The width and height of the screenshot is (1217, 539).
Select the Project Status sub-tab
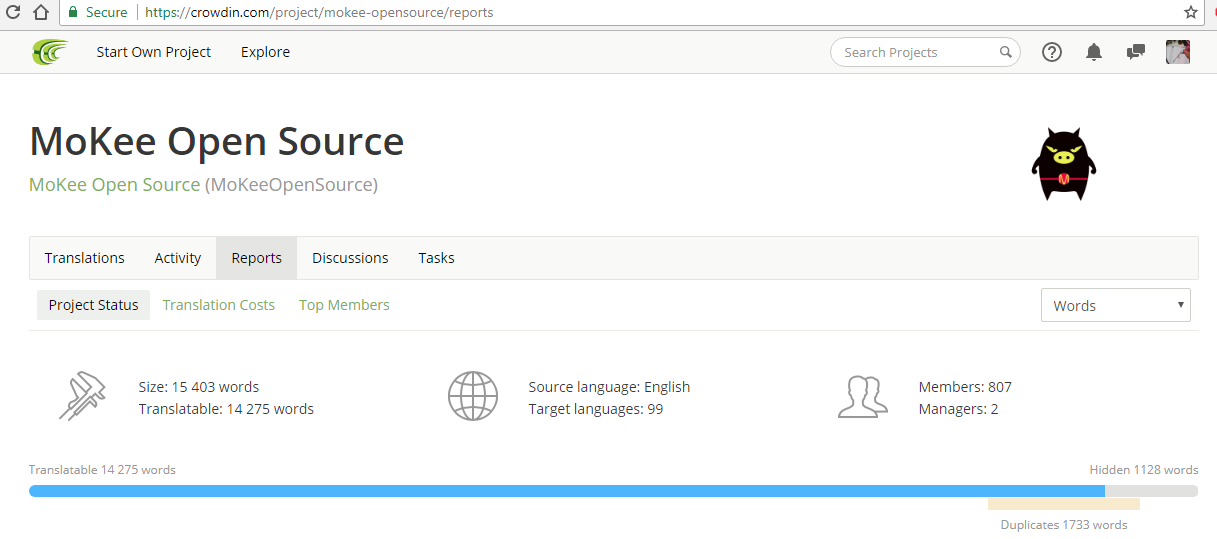coord(94,305)
